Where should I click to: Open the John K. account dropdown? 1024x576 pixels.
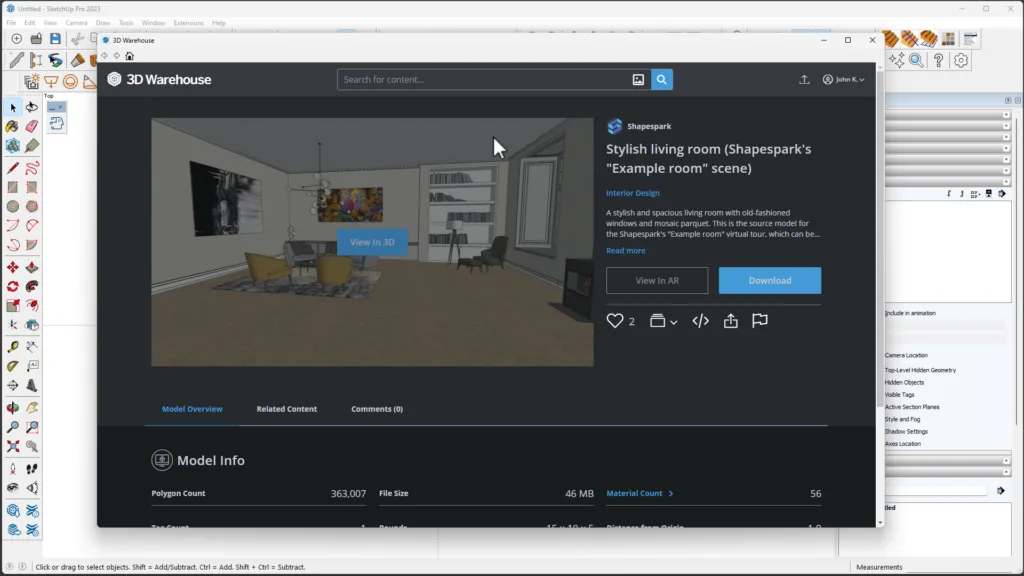[x=843, y=80]
